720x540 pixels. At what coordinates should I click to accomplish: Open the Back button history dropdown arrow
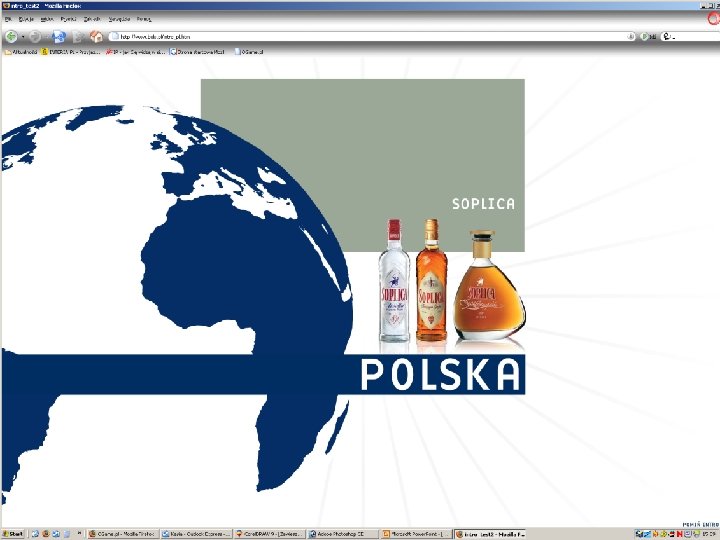click(23, 37)
